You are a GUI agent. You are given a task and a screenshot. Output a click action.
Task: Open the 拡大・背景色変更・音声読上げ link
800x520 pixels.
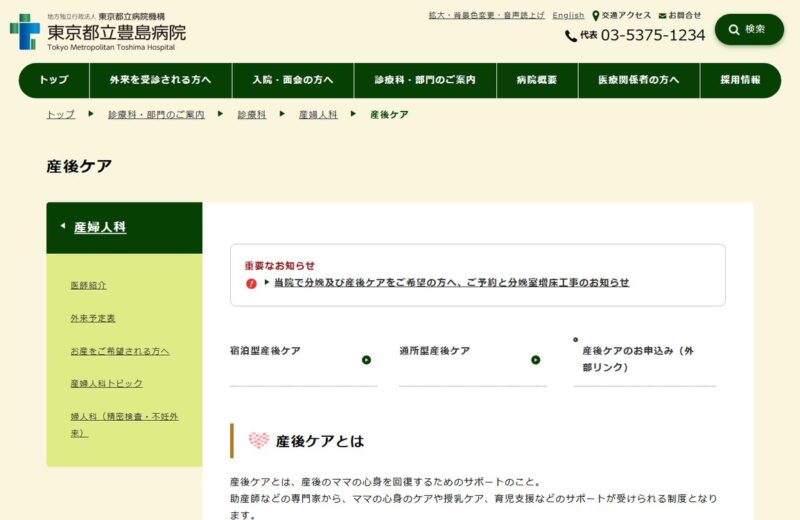[x=486, y=15]
